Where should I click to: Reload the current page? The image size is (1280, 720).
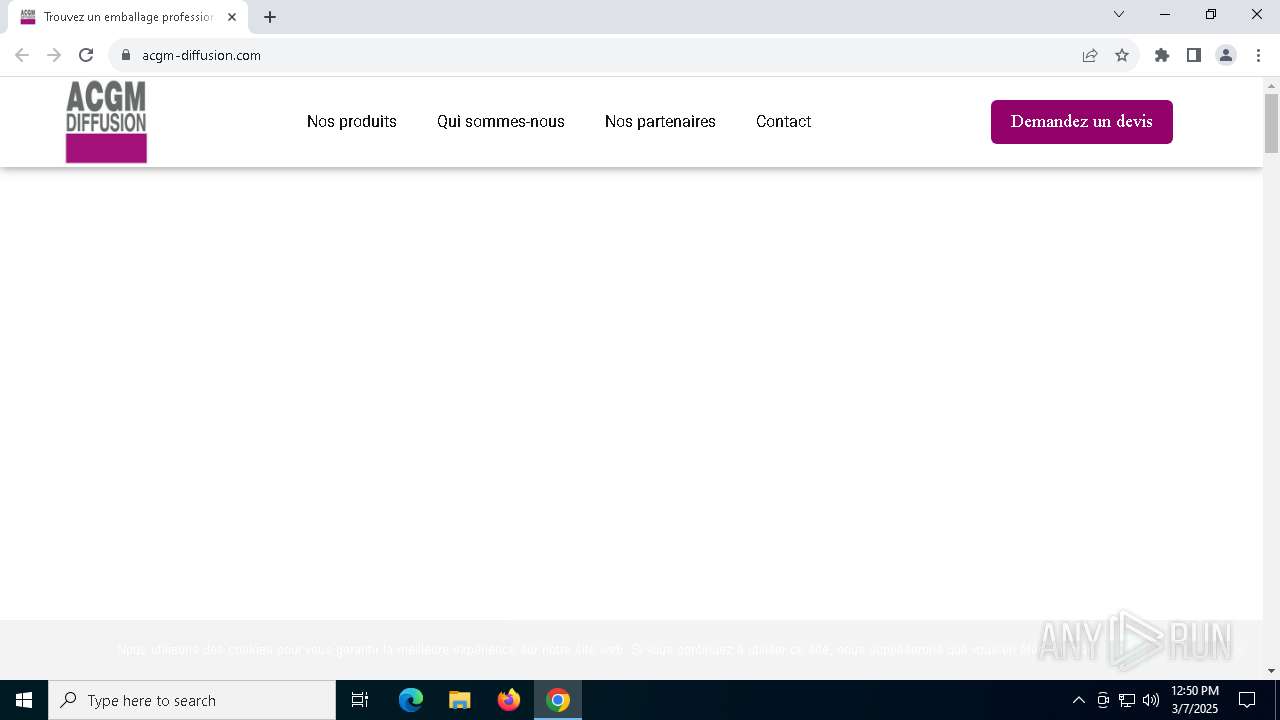(86, 55)
